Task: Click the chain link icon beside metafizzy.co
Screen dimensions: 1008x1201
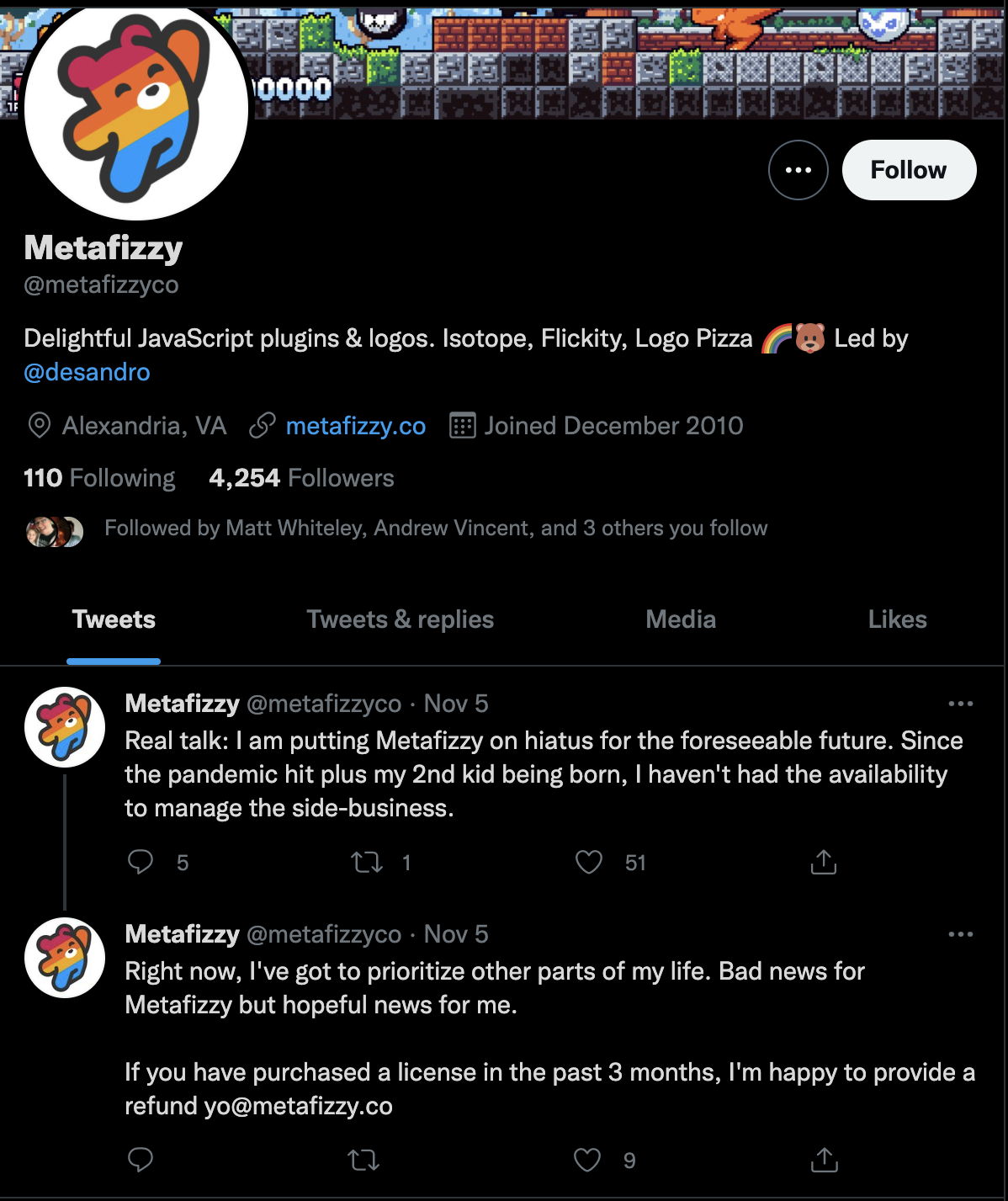Action: 262,426
